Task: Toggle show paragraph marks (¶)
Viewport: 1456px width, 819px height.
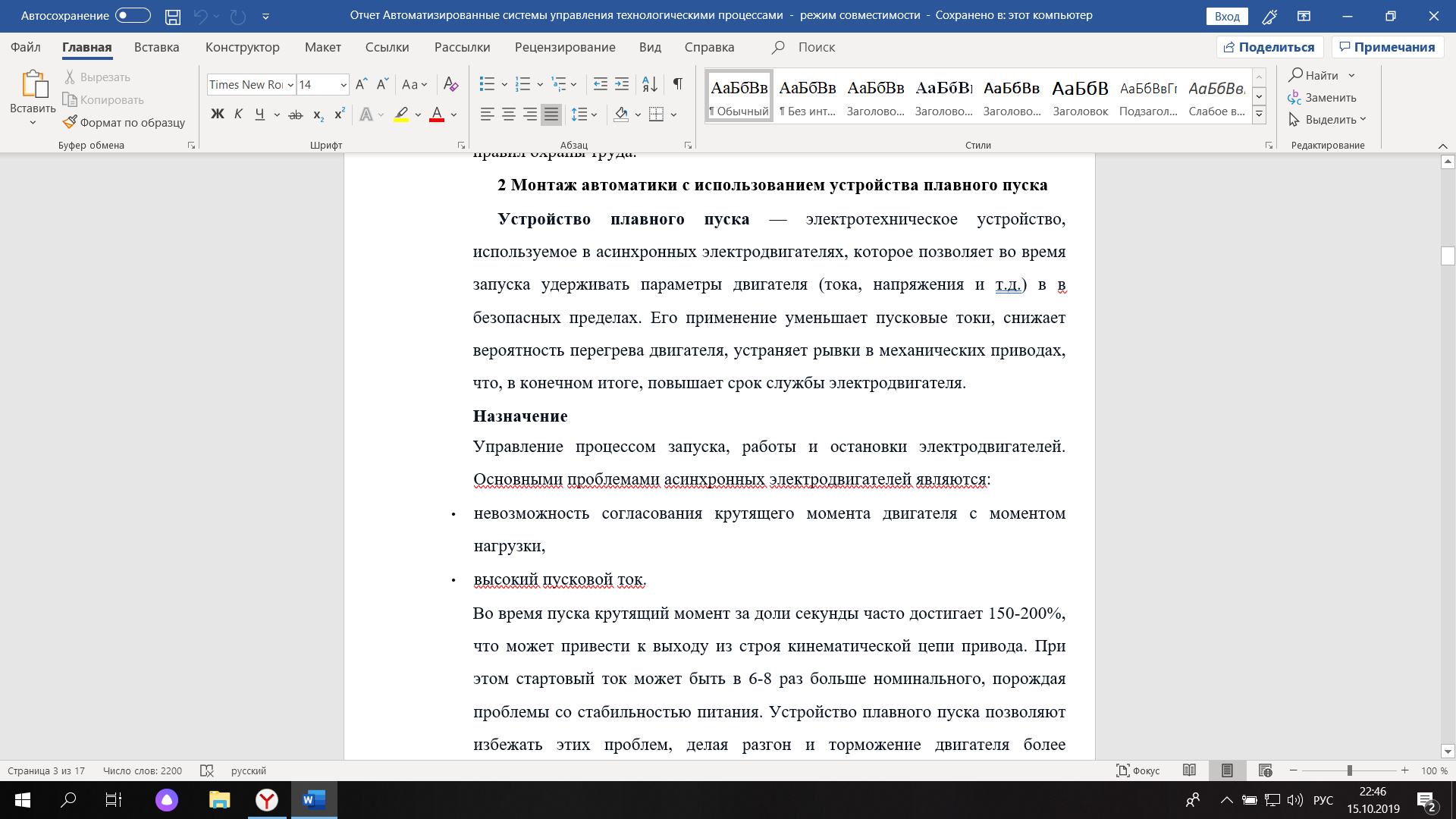Action: 678,84
